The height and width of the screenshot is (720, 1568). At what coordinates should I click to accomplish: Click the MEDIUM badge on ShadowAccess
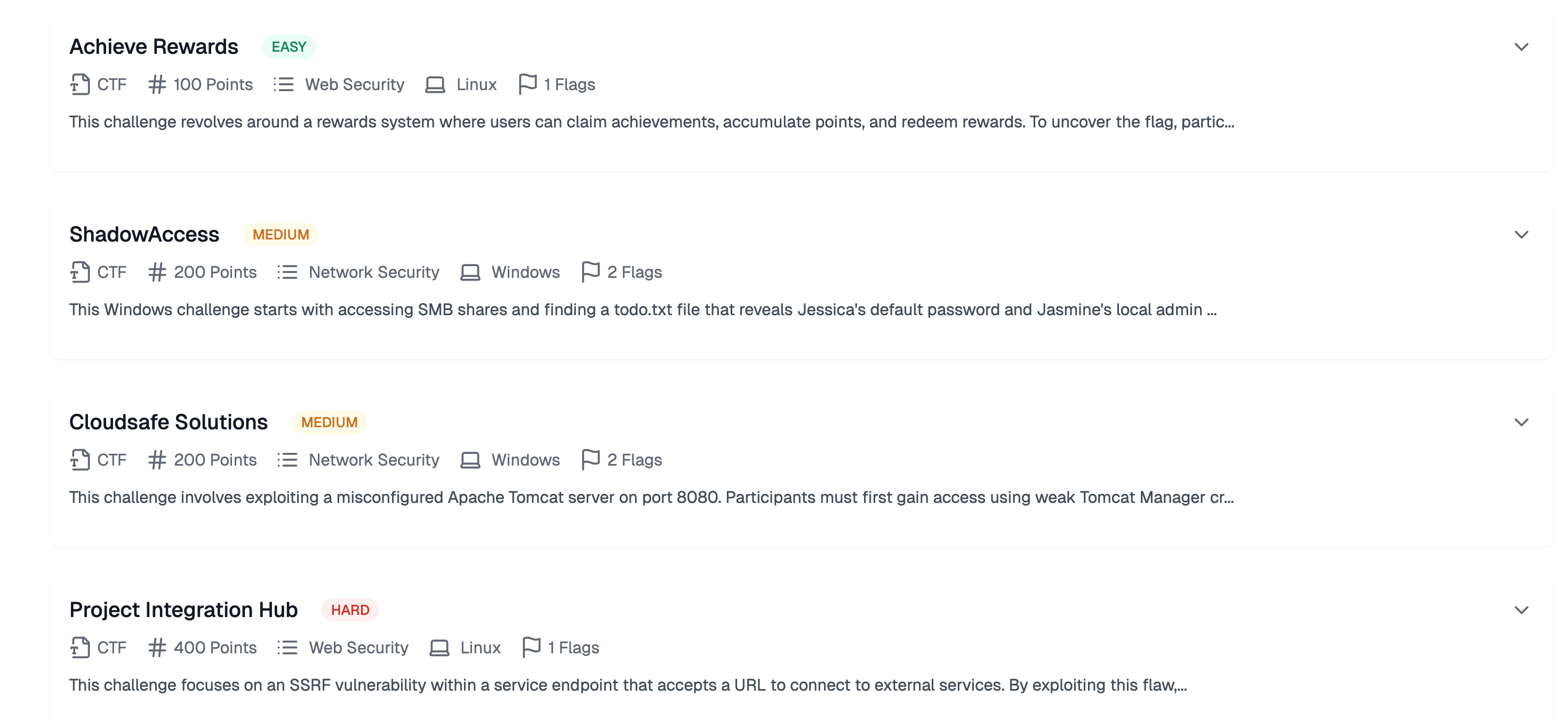pyautogui.click(x=281, y=234)
